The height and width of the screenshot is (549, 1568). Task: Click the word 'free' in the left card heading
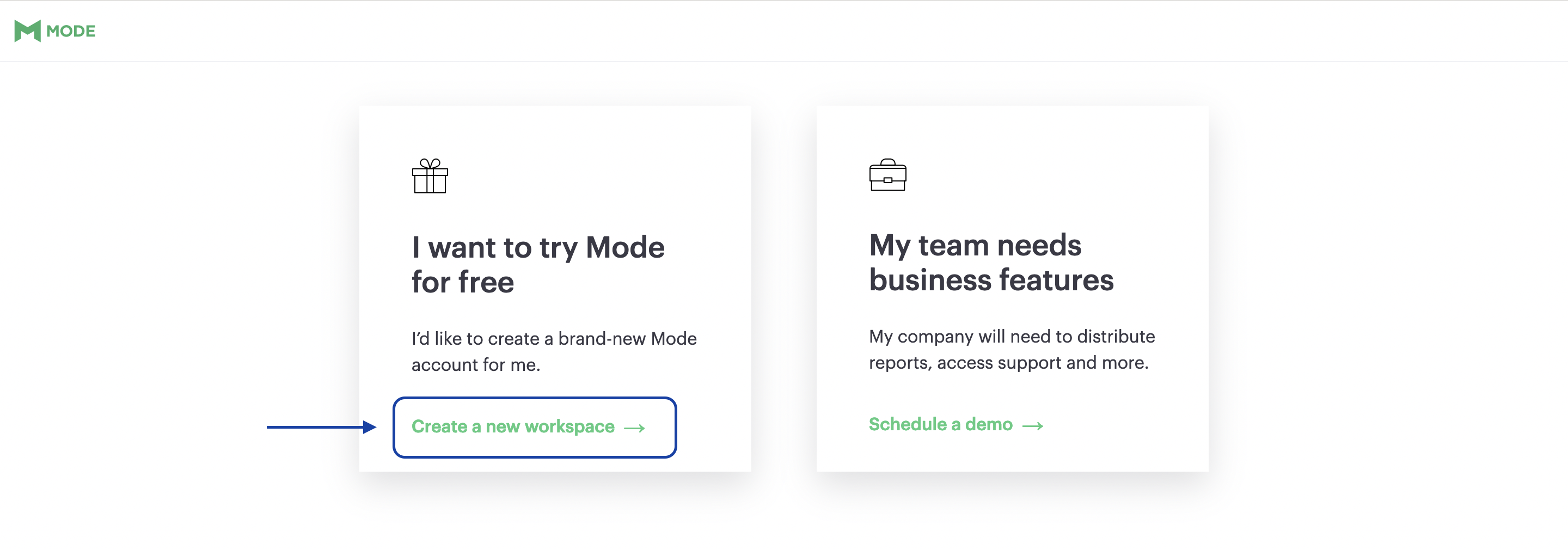pos(486,283)
